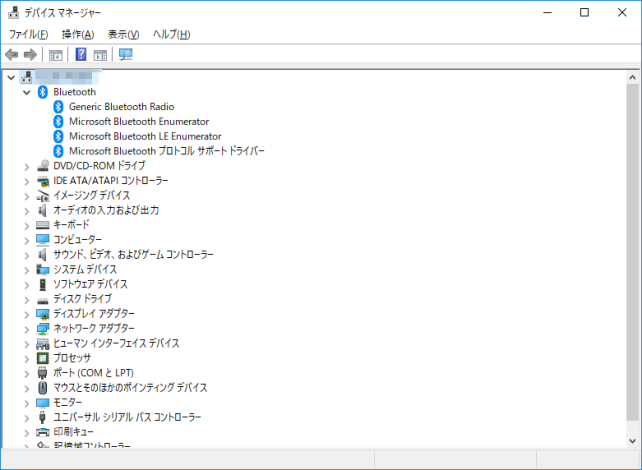Expand キーボード category
The width and height of the screenshot is (642, 470).
click(x=27, y=226)
